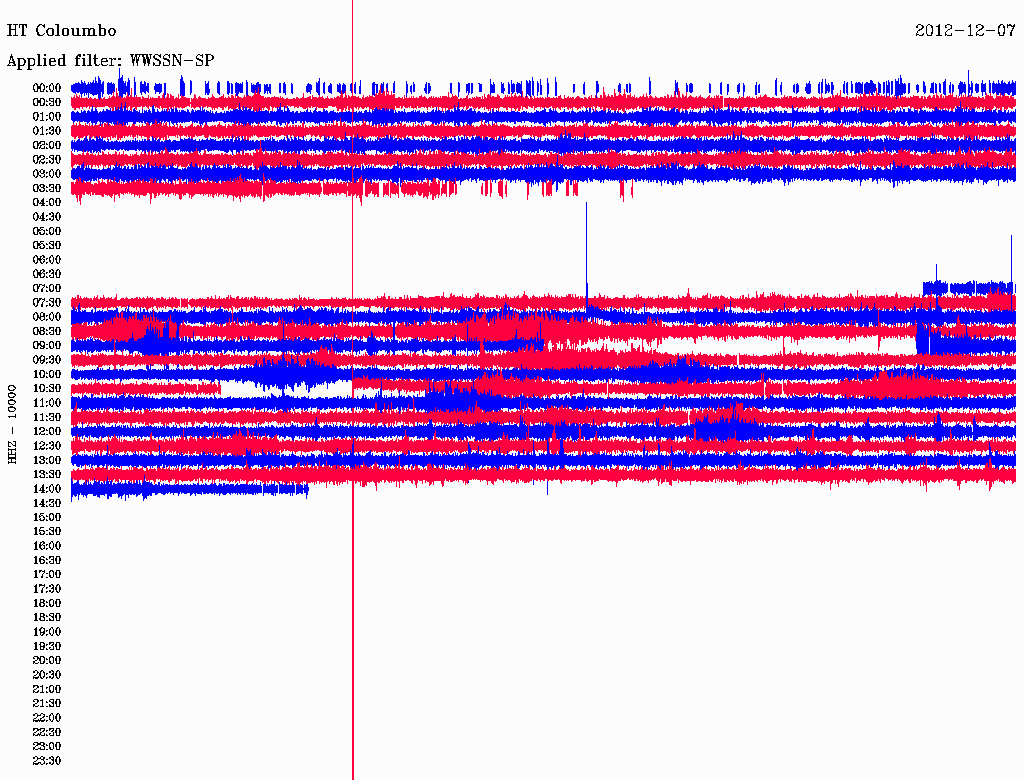Click the 02:30 time label

point(47,159)
